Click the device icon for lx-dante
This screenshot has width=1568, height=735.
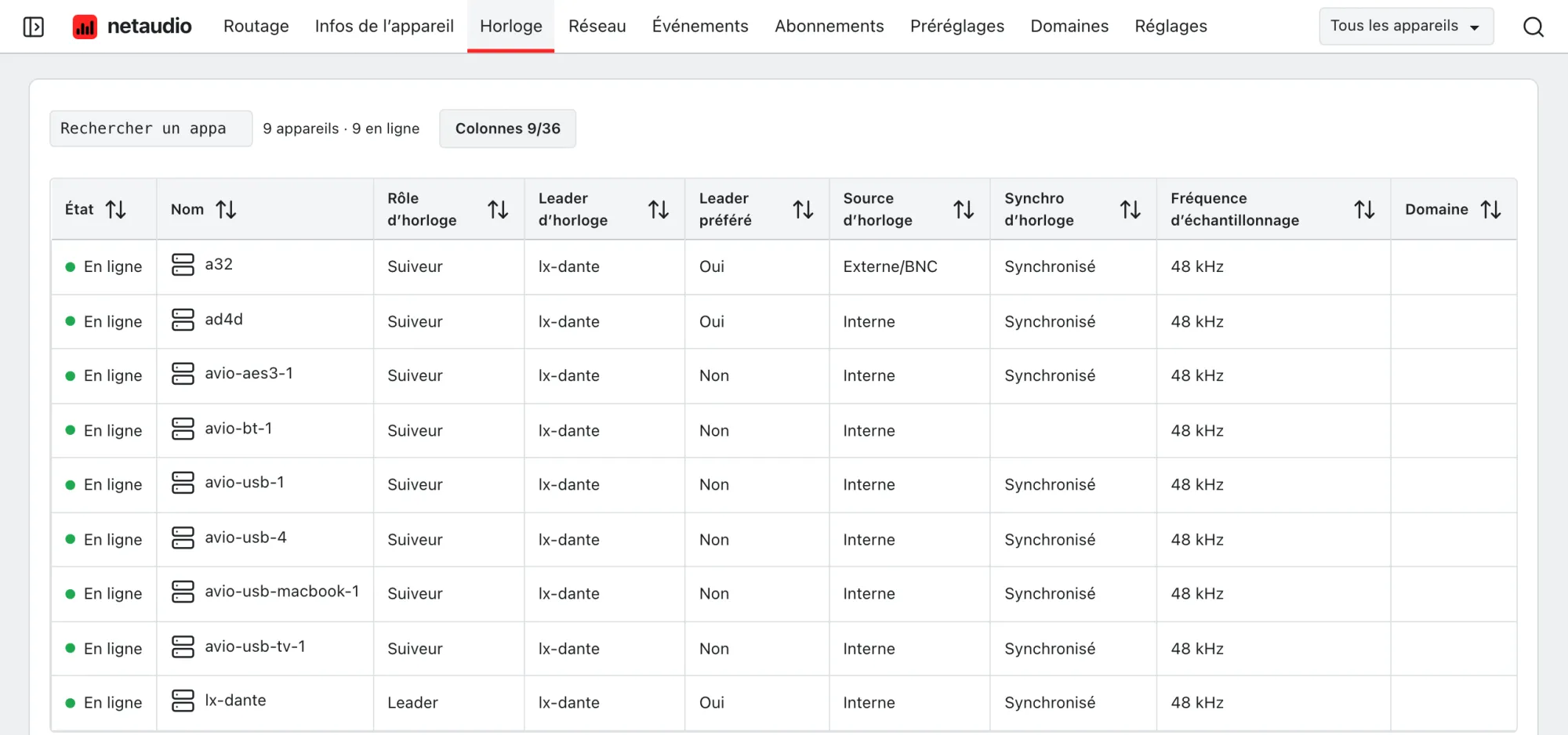[183, 701]
